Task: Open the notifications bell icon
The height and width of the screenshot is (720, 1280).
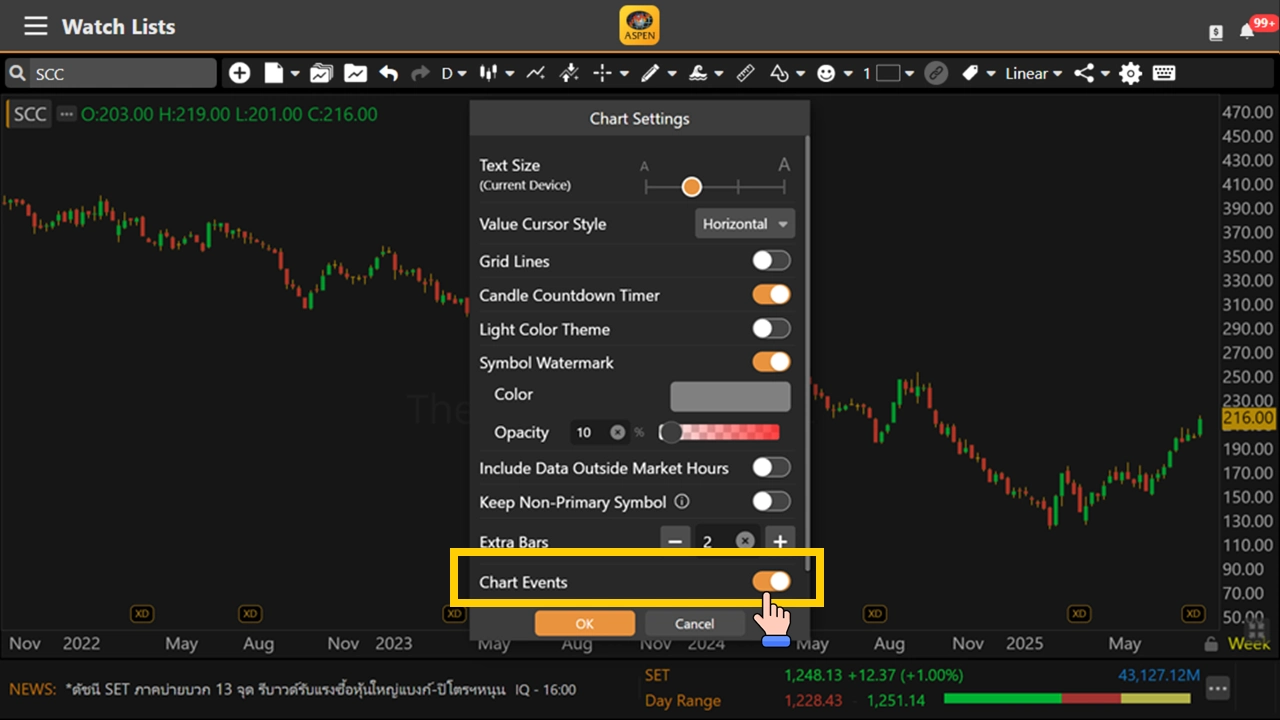Action: [1247, 31]
